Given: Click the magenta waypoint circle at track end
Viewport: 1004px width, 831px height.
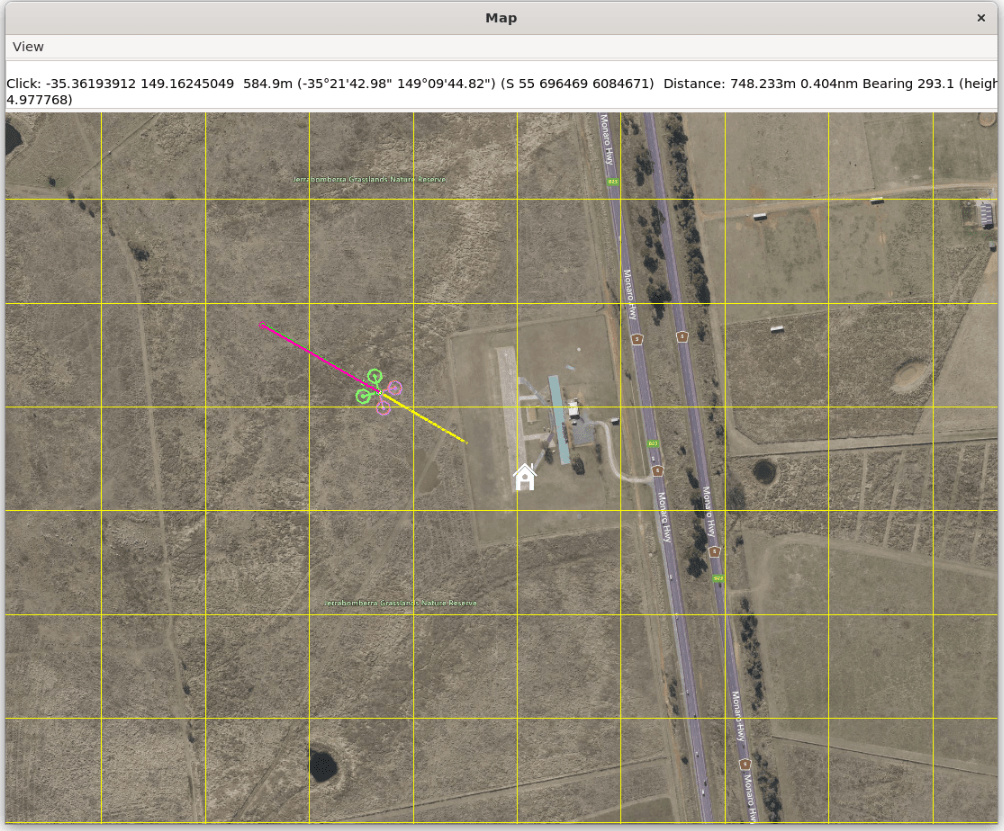Looking at the screenshot, I should pyautogui.click(x=263, y=325).
